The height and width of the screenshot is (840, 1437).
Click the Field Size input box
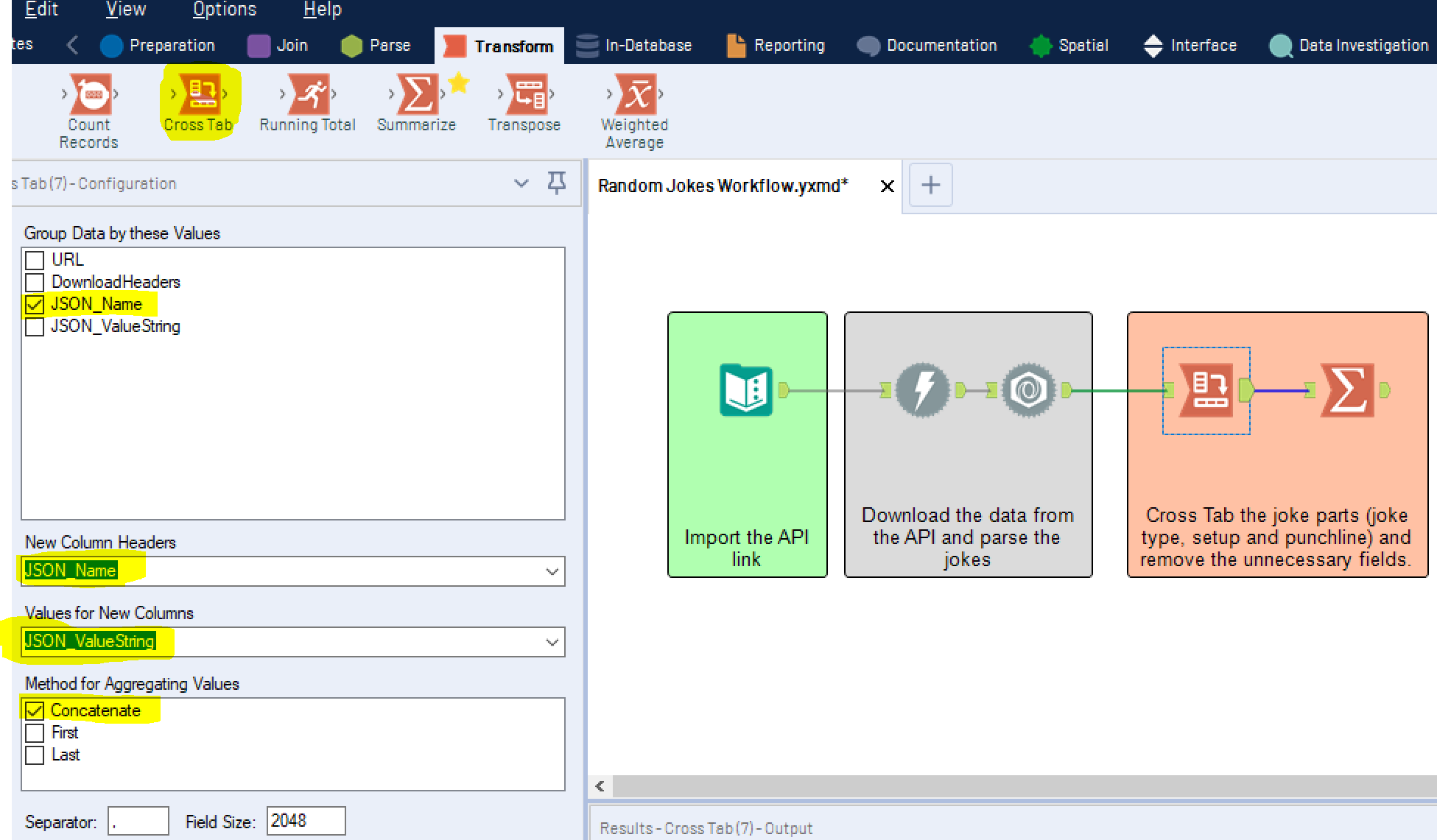305,821
